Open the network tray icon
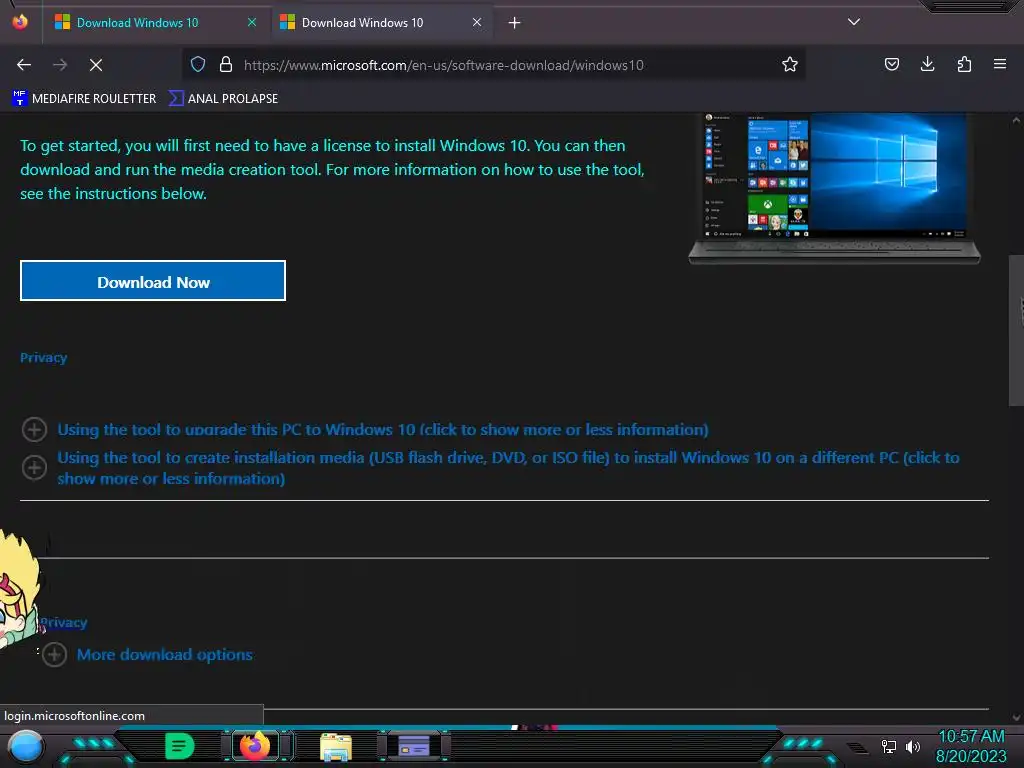Viewport: 1024px width, 768px height. coord(888,746)
